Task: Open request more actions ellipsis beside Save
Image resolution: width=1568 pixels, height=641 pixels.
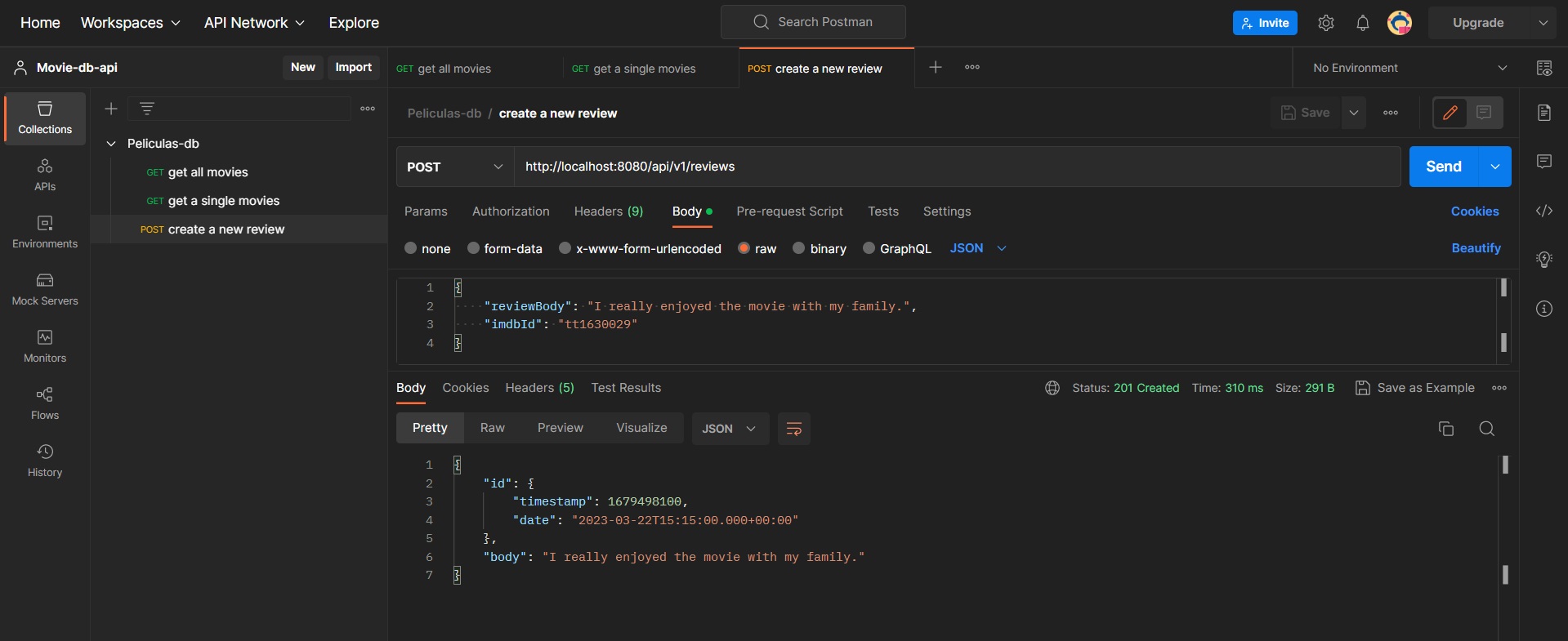Action: (x=1391, y=113)
